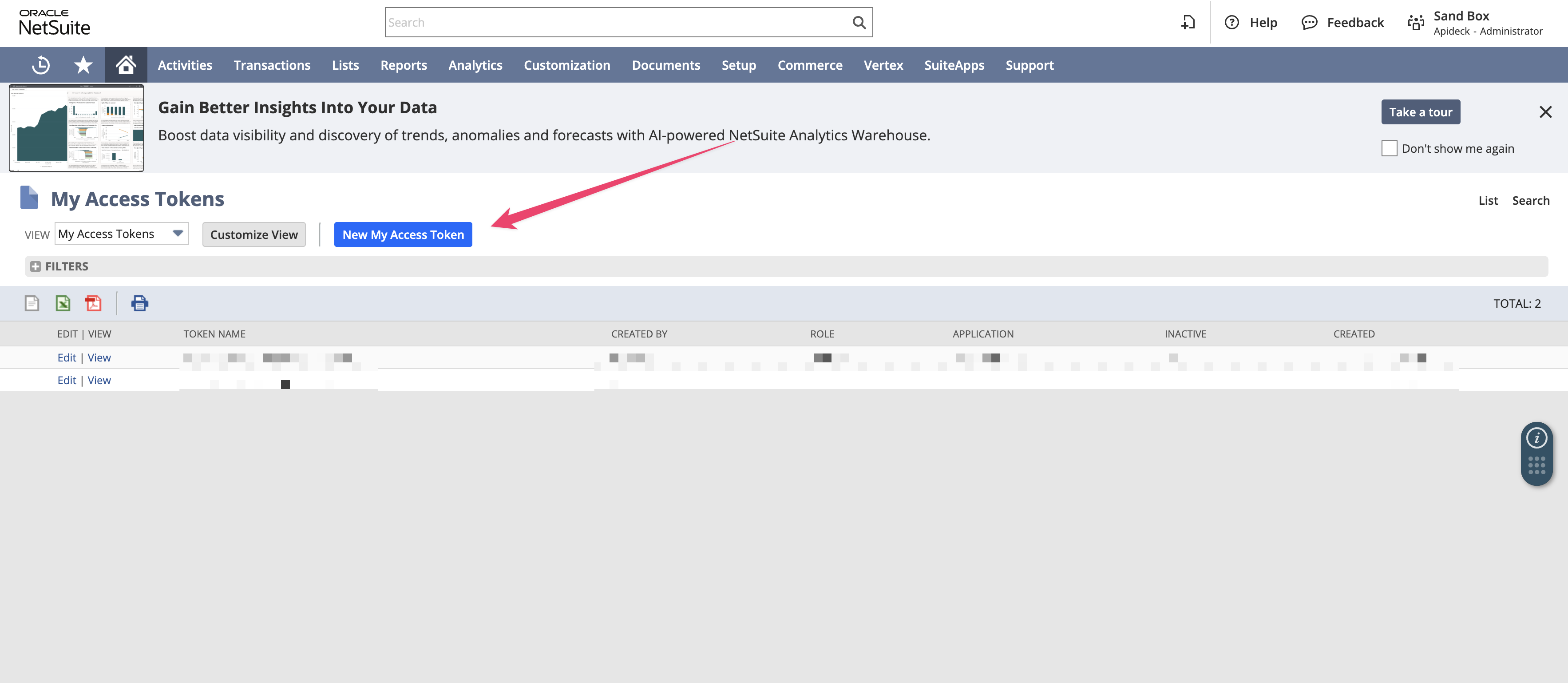
Task: Click New My Access Token button
Action: pyautogui.click(x=403, y=234)
